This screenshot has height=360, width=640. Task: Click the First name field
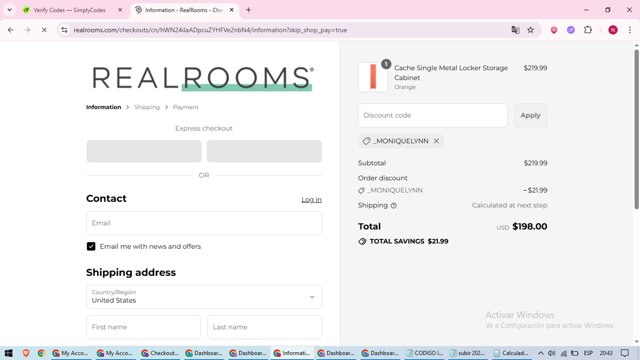pyautogui.click(x=143, y=327)
